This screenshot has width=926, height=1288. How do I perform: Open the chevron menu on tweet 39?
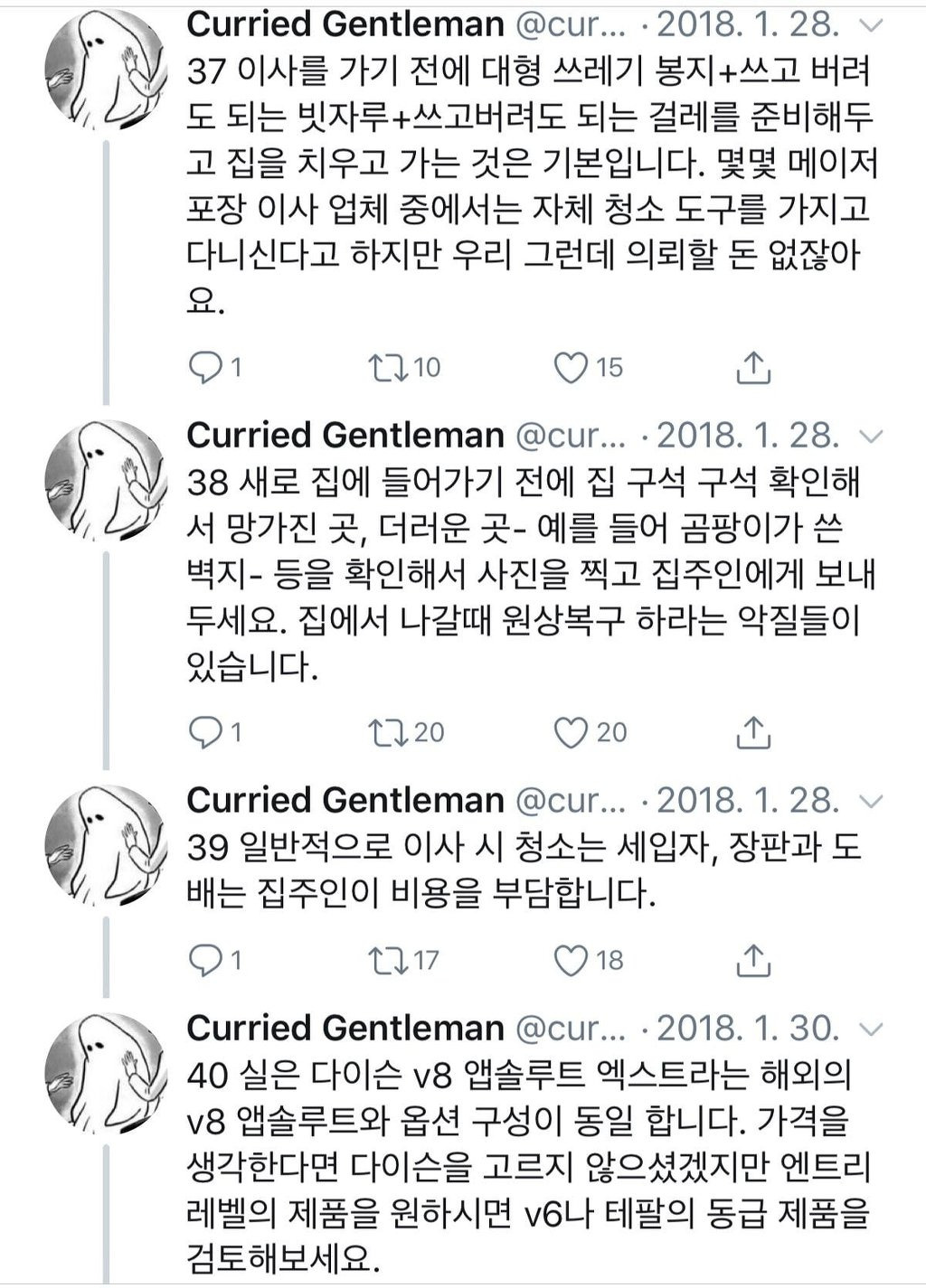tap(870, 802)
